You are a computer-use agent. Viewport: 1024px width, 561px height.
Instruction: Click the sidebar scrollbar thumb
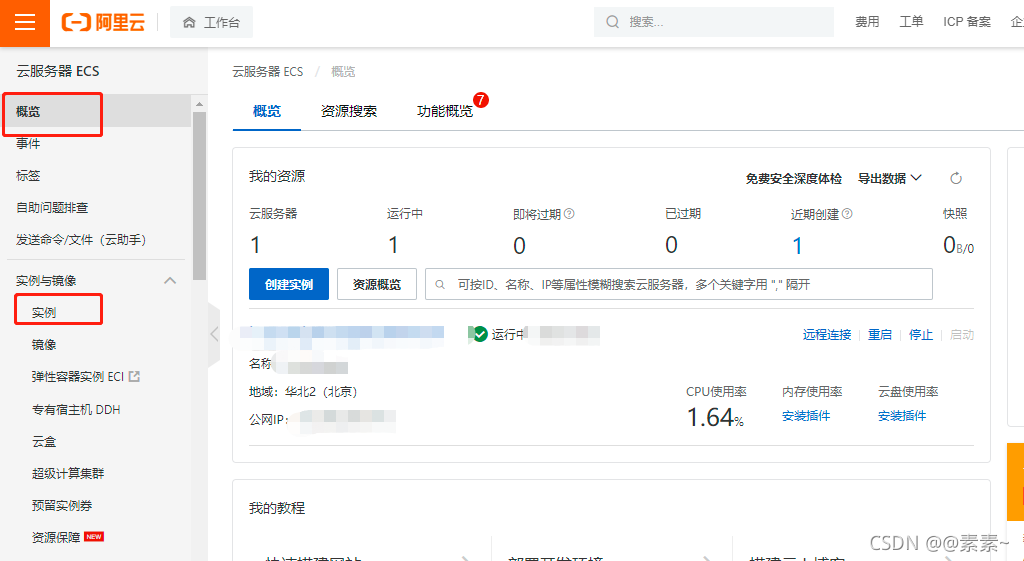[x=199, y=196]
